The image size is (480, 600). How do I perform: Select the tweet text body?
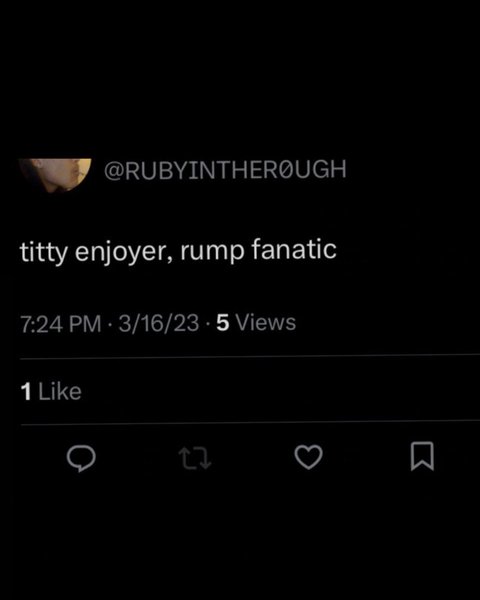tap(178, 251)
